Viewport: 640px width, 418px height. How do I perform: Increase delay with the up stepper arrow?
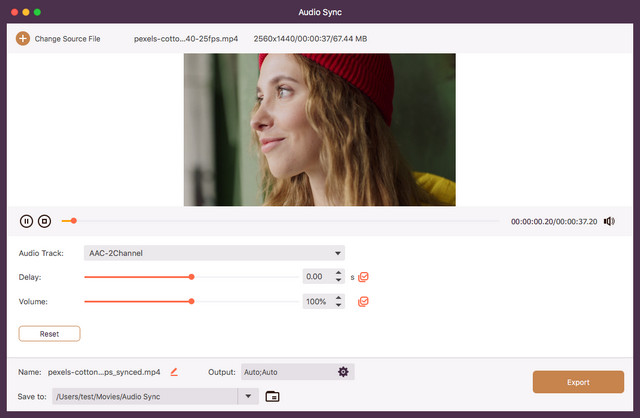coord(338,272)
